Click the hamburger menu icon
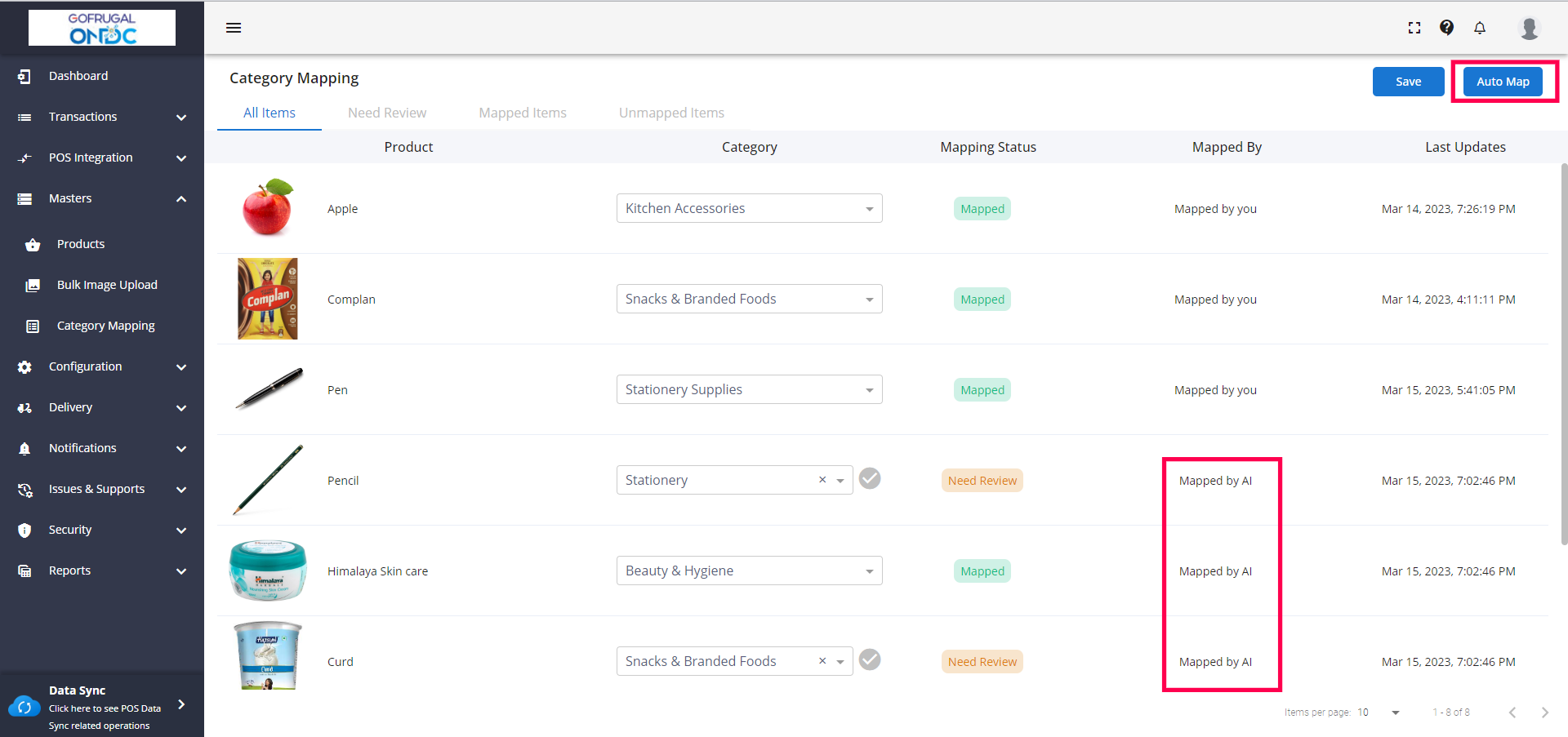The width and height of the screenshot is (1568, 737). (234, 28)
